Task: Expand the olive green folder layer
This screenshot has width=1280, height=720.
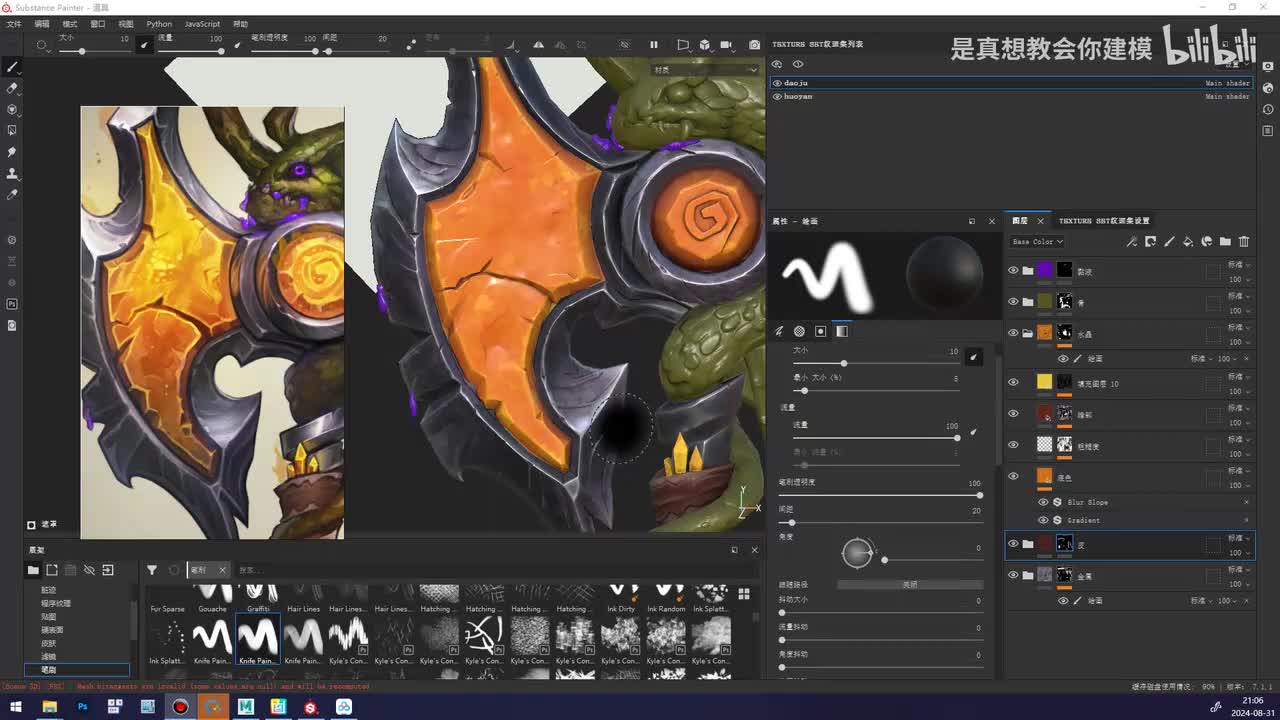Action: tap(1027, 301)
